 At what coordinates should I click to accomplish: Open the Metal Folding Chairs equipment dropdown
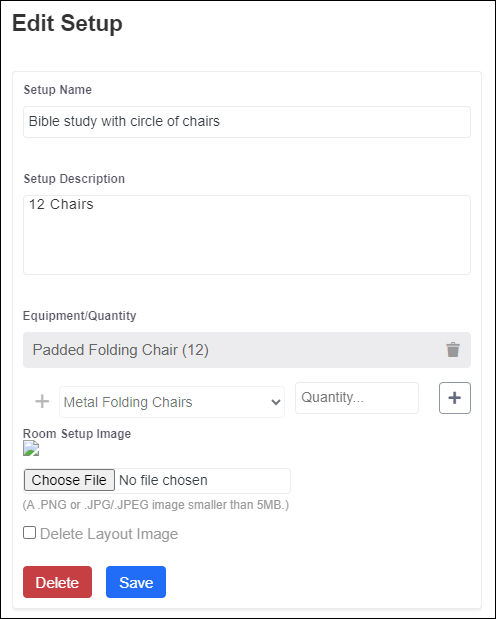[172, 402]
